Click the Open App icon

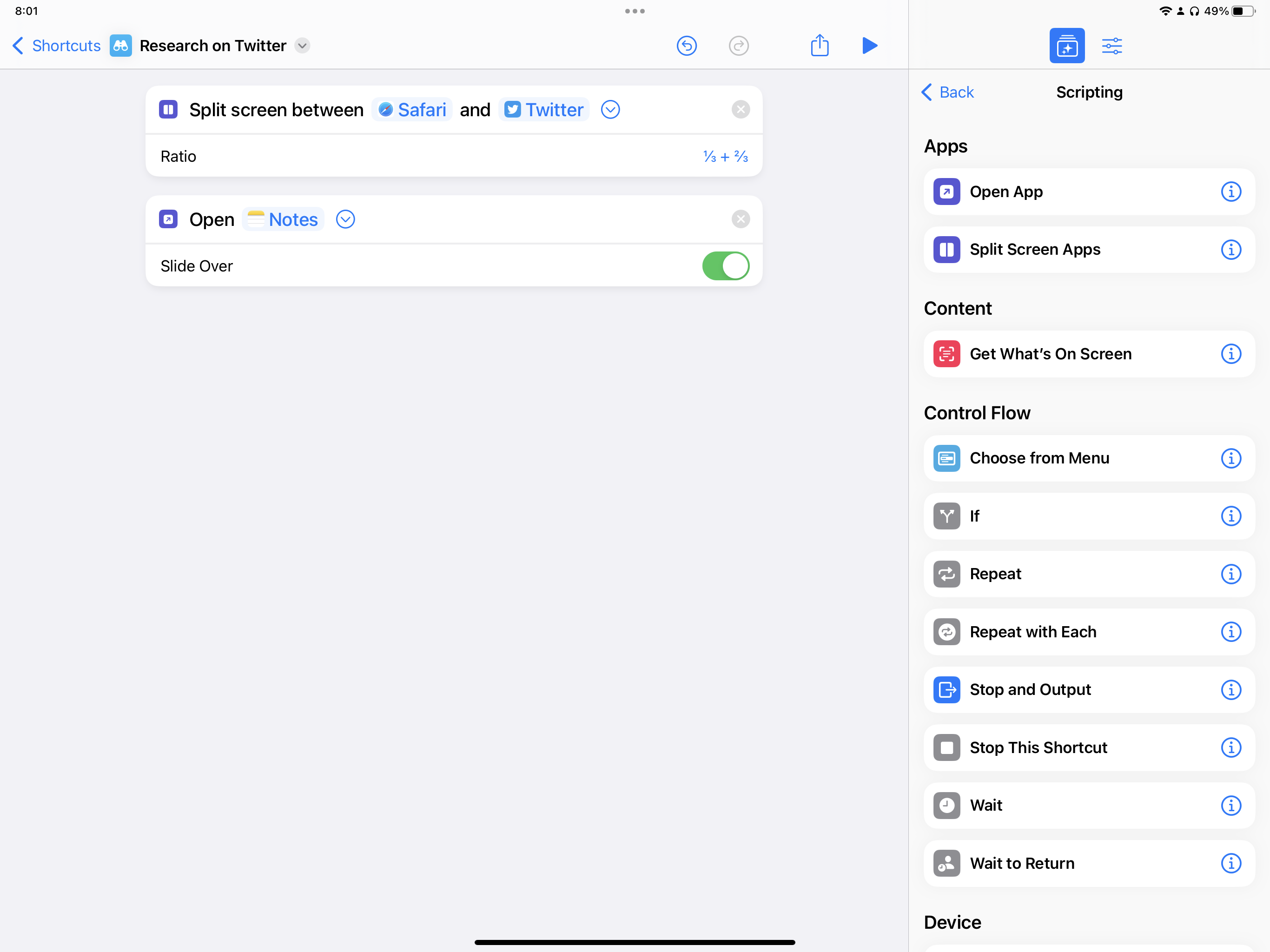946,191
